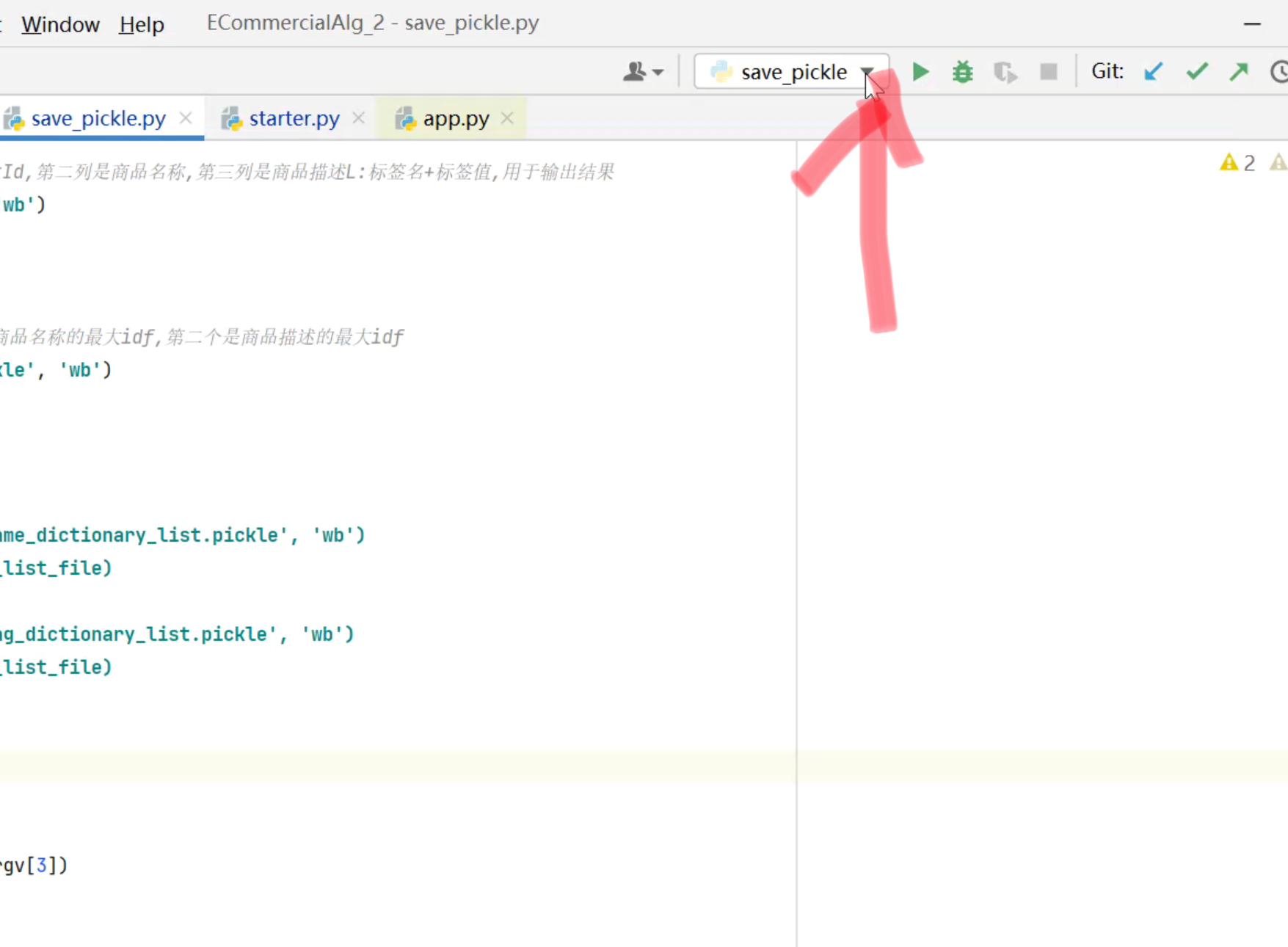The width and height of the screenshot is (1288, 947).
Task: Start debugging with the bug icon
Action: [963, 72]
